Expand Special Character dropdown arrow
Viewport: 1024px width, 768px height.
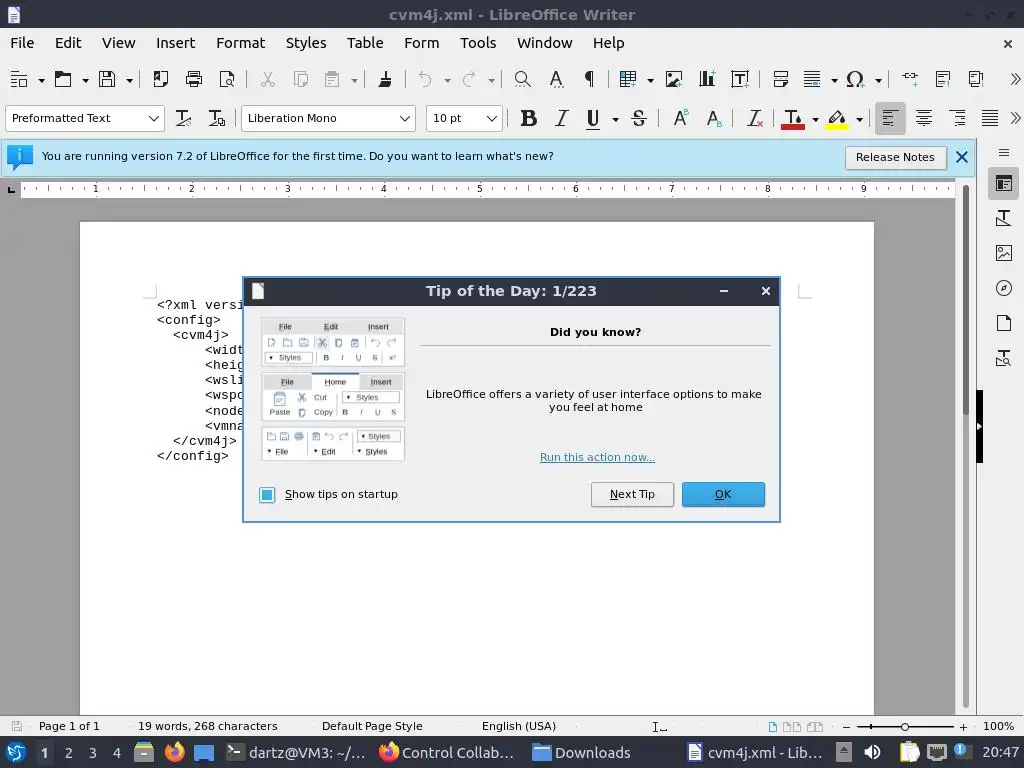[x=878, y=80]
